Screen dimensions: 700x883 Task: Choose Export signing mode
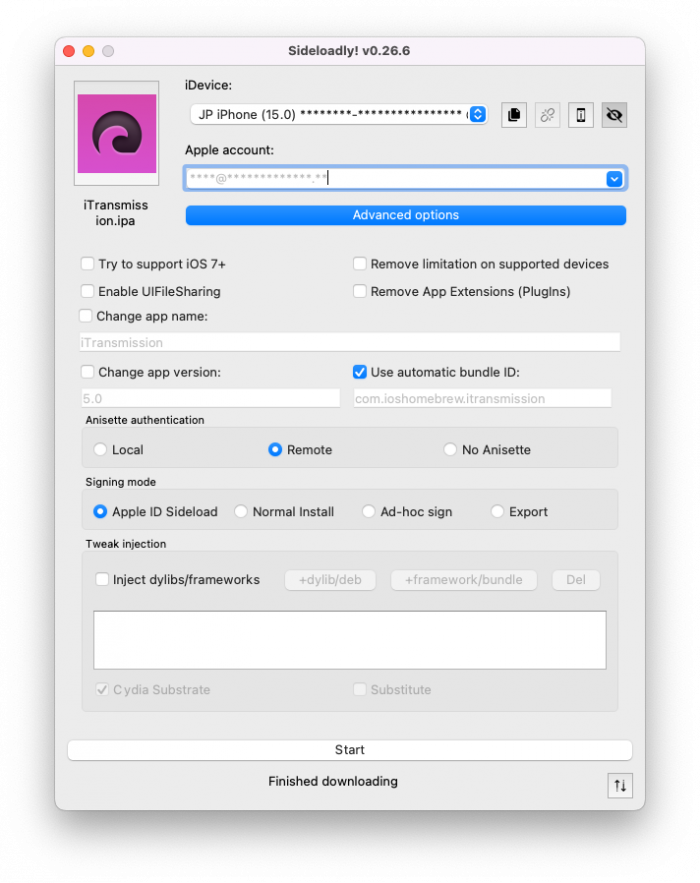tap(497, 511)
